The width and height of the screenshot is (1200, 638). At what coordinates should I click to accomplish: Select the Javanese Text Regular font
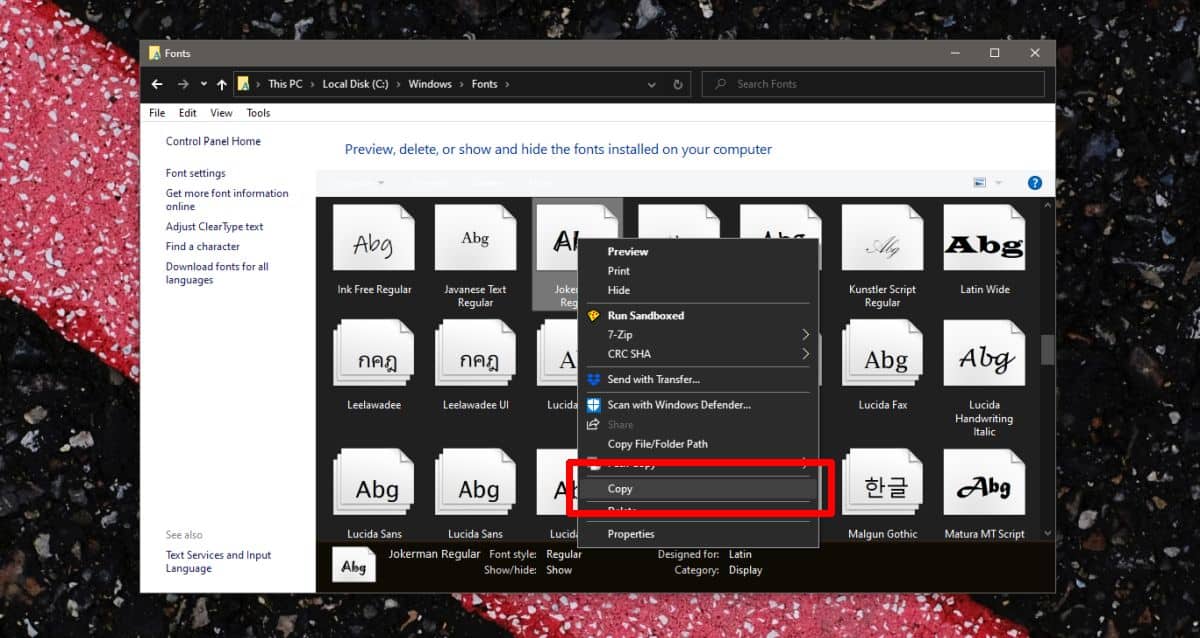[475, 257]
